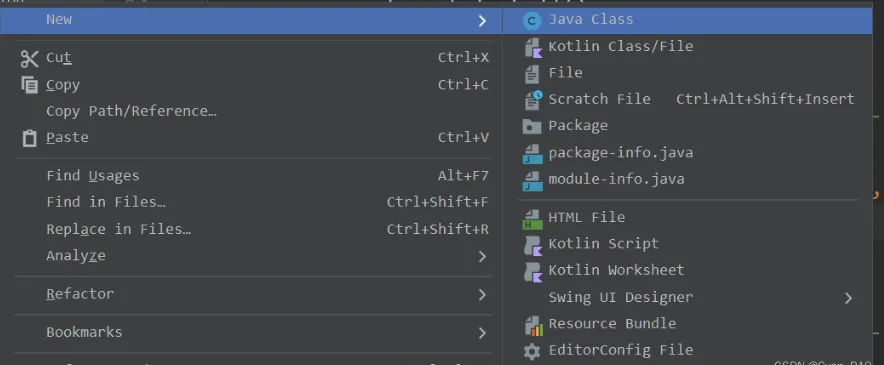
Task: Click the package-info.java file icon
Action: [533, 153]
